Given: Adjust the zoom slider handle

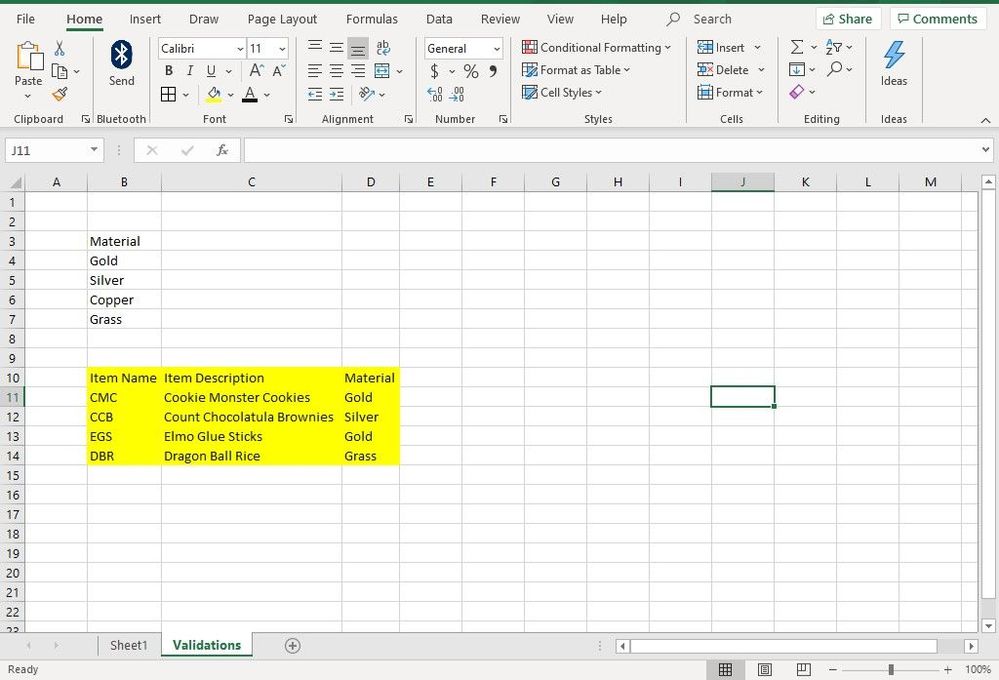Looking at the screenshot, I should tap(891, 669).
